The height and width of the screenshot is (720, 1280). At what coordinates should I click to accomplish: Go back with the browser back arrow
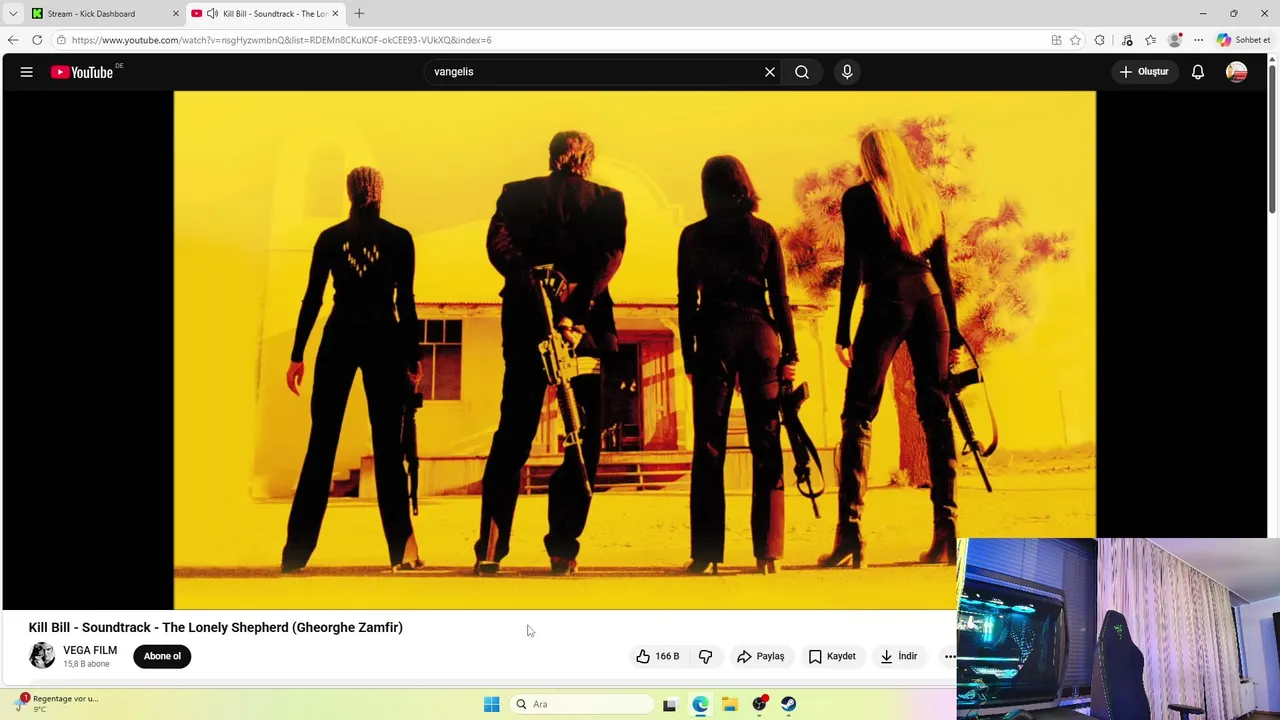tap(13, 40)
